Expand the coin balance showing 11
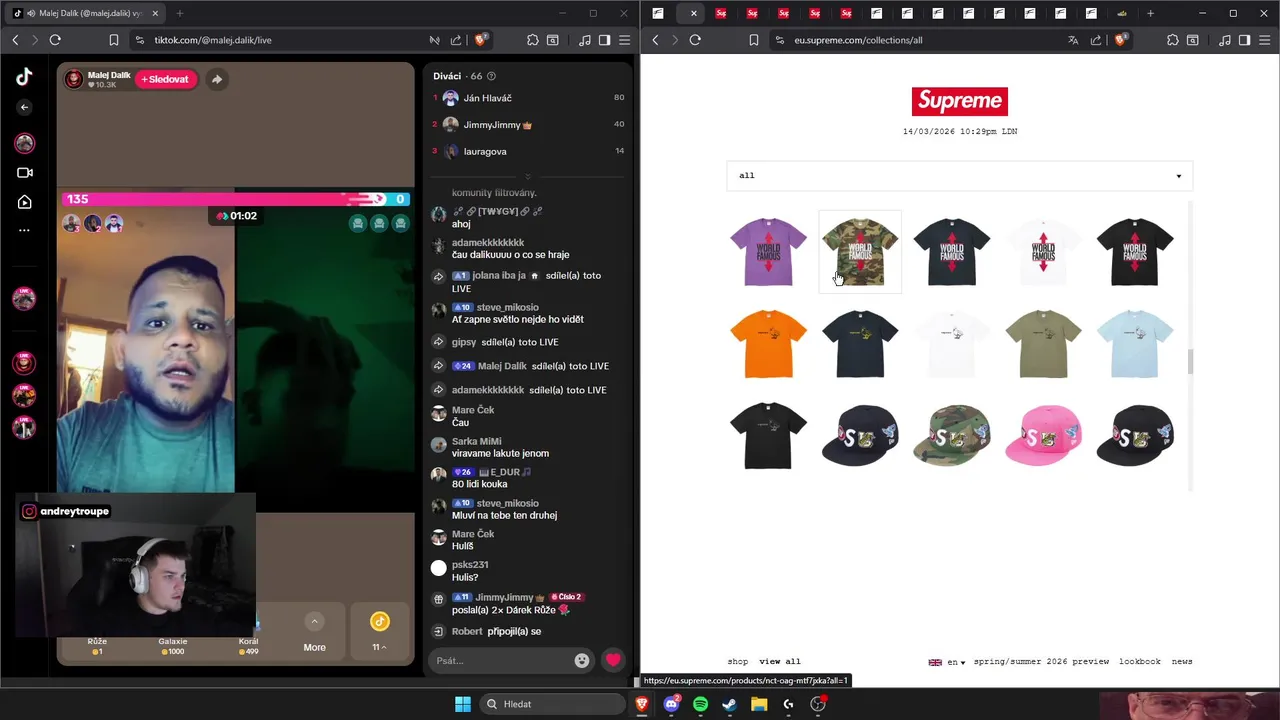Screen dimensions: 1280x720 [379, 631]
